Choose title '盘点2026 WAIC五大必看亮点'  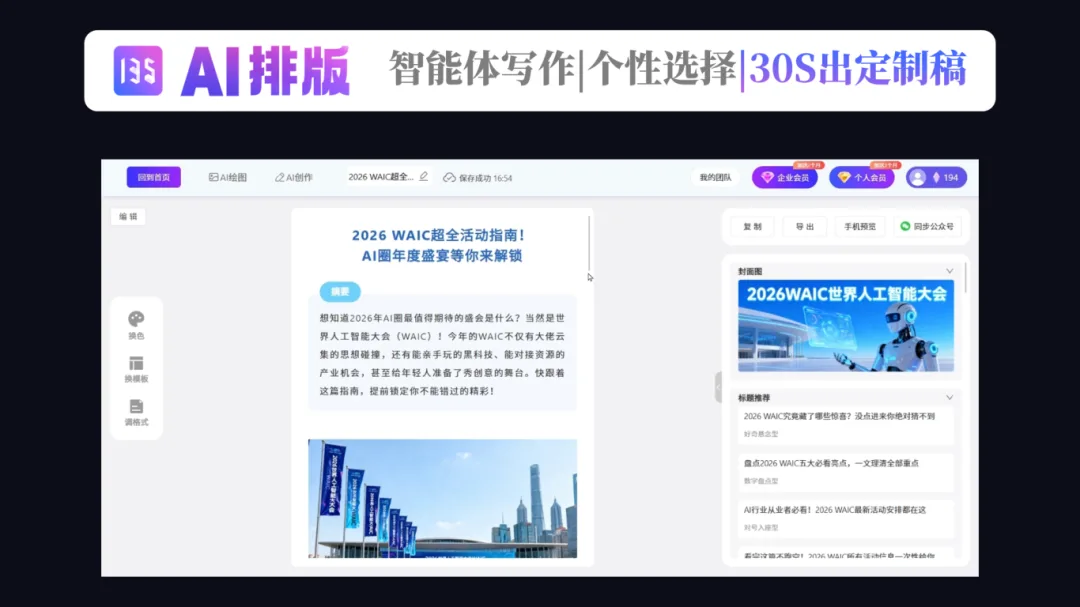[846, 471]
